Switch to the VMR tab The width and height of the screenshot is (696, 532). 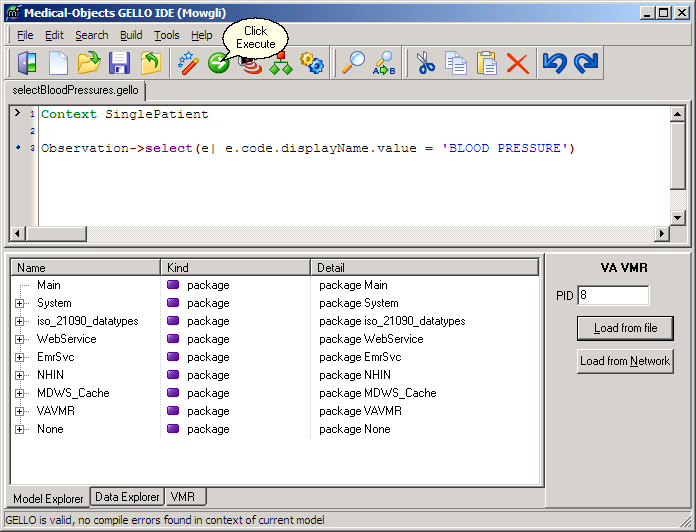tap(185, 497)
